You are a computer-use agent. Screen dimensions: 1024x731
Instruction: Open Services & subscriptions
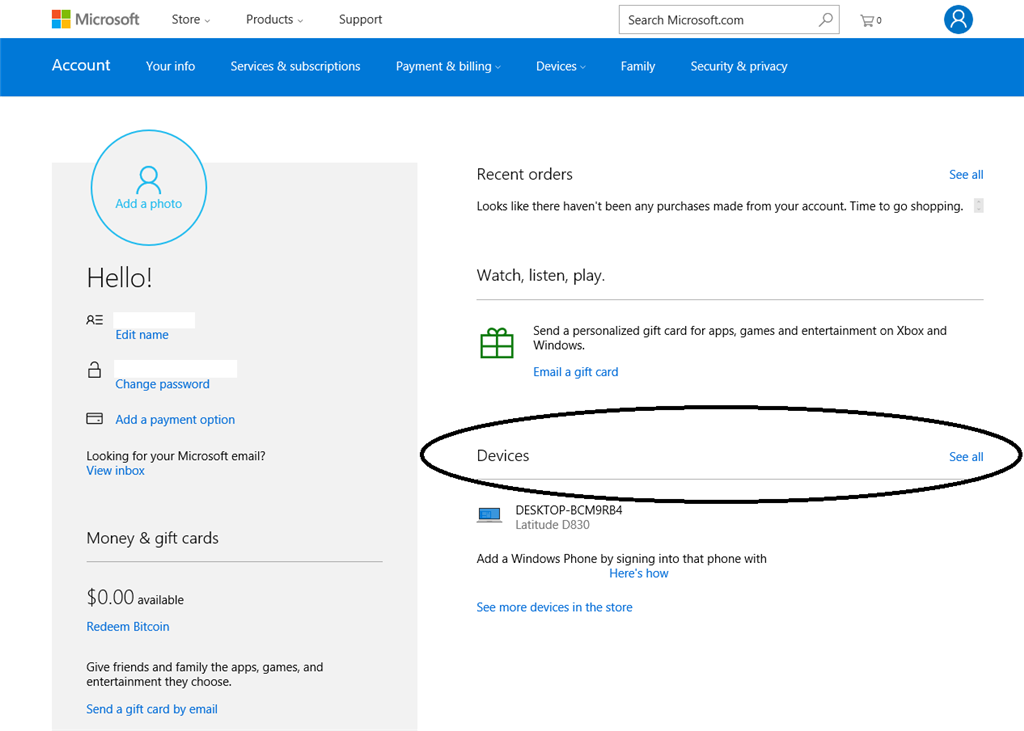295,66
